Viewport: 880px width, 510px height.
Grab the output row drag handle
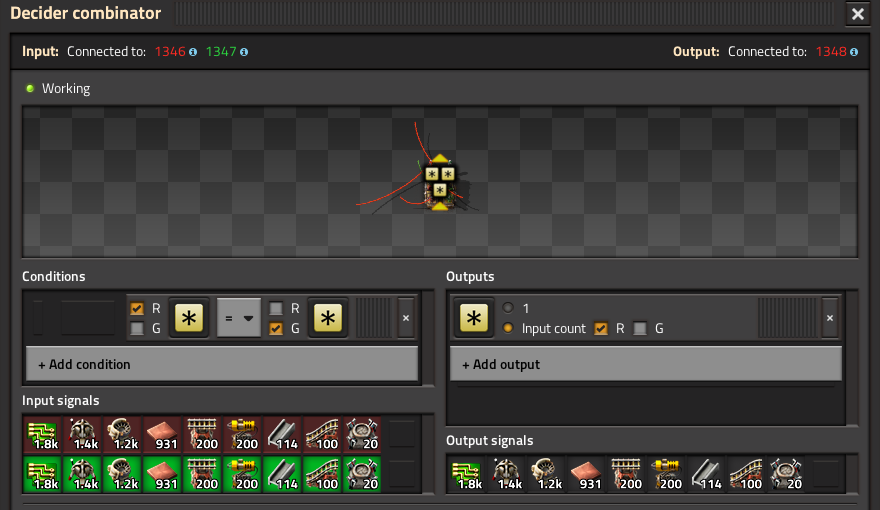(x=787, y=318)
